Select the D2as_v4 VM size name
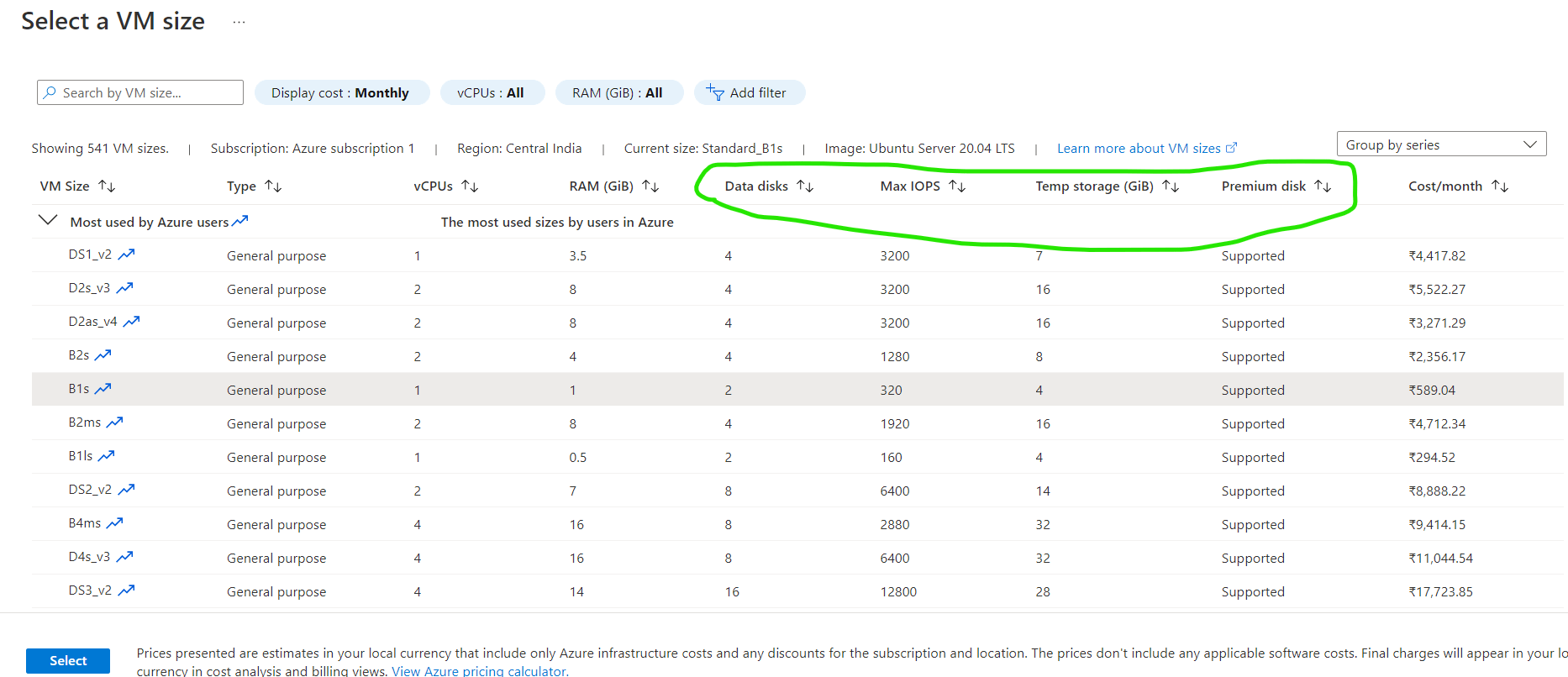 [x=92, y=322]
